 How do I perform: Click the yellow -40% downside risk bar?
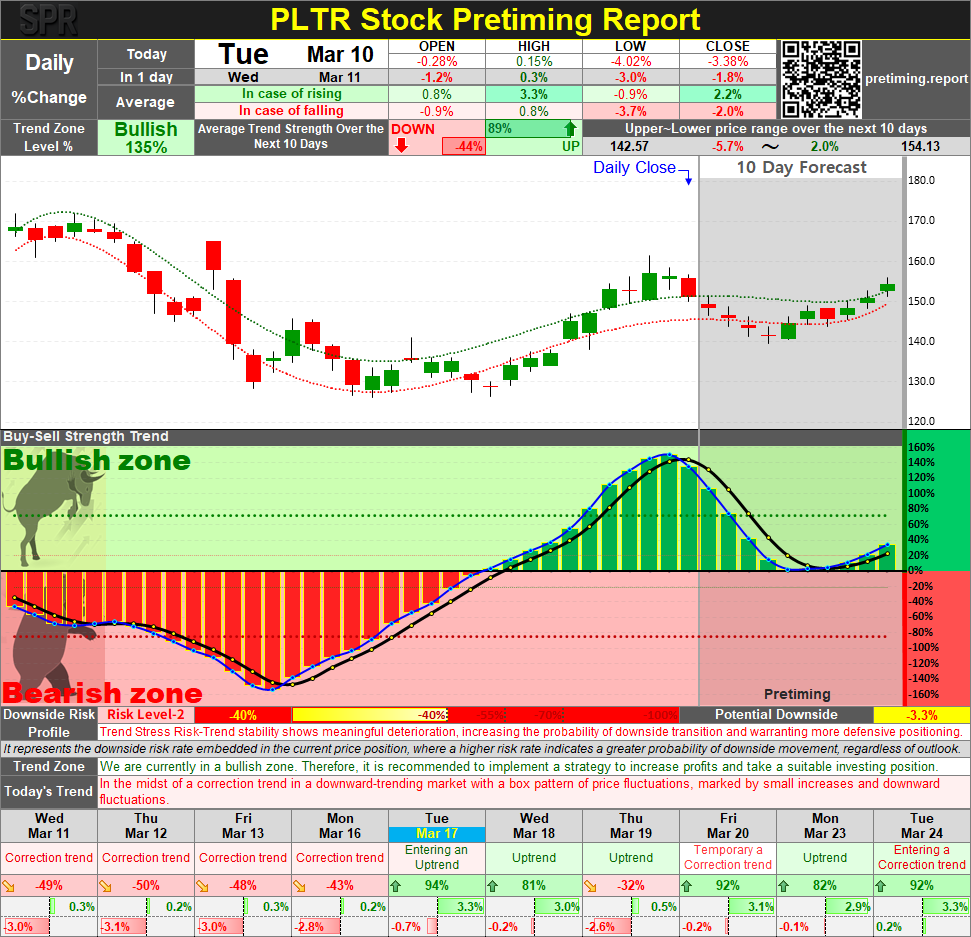(x=370, y=715)
